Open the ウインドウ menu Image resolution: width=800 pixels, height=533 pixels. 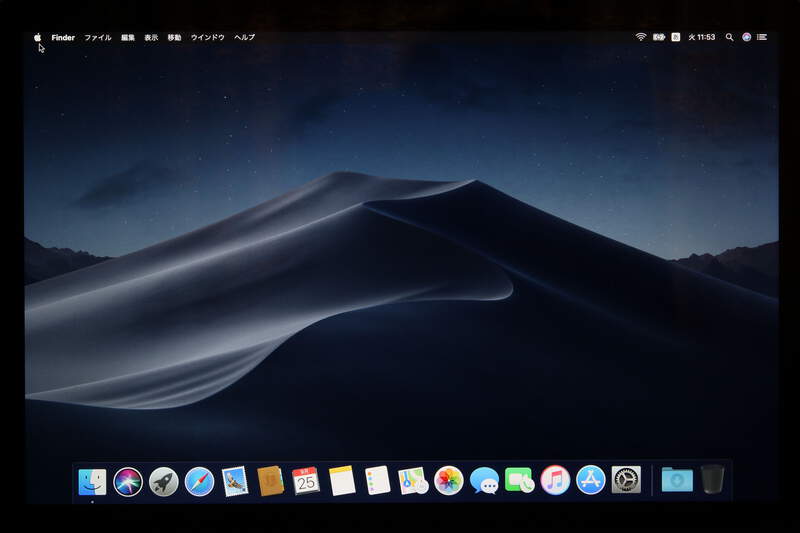208,37
